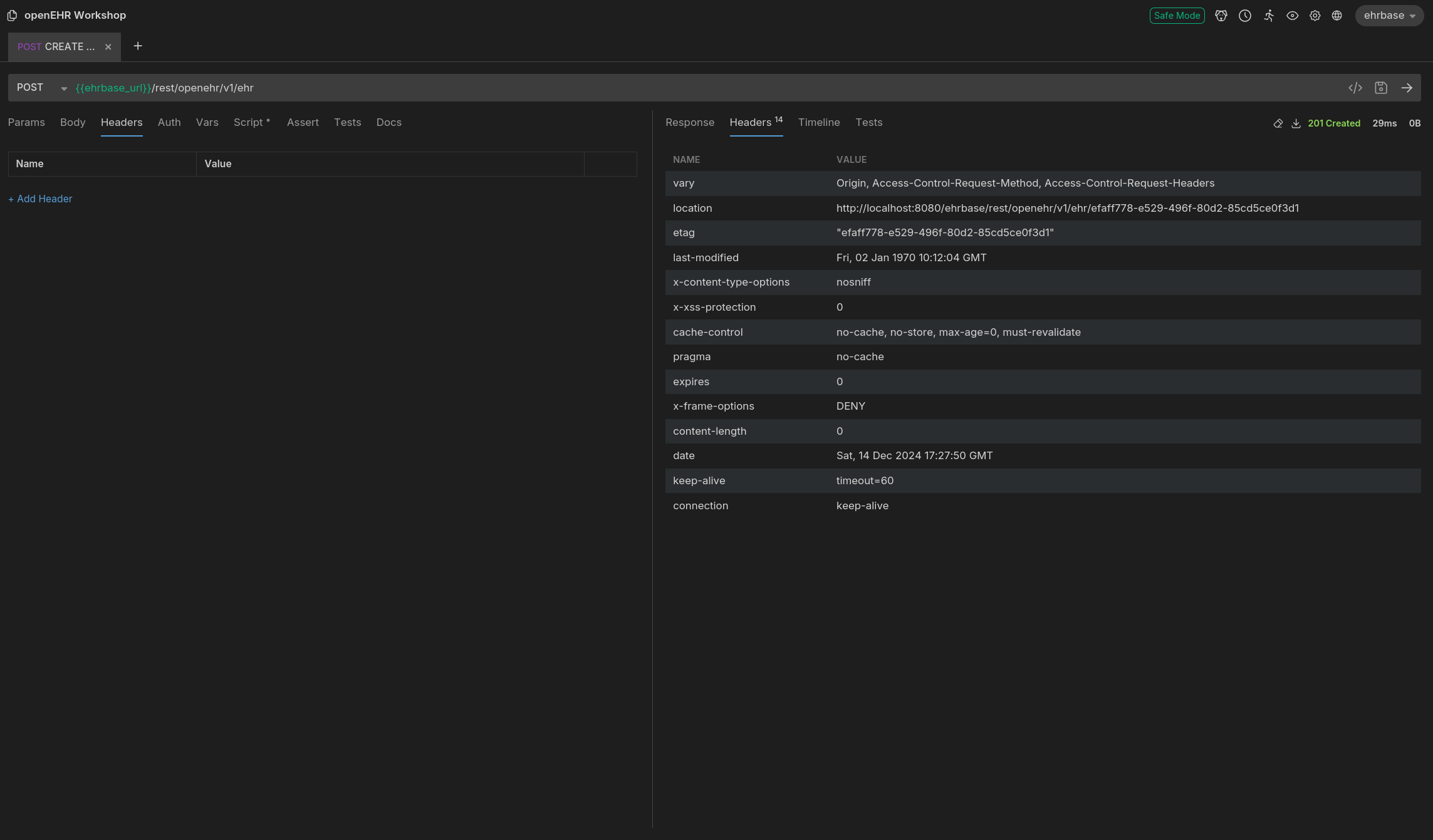Screen dimensions: 1433x840
Task: Open the runner icon in top bar
Action: 1268,16
